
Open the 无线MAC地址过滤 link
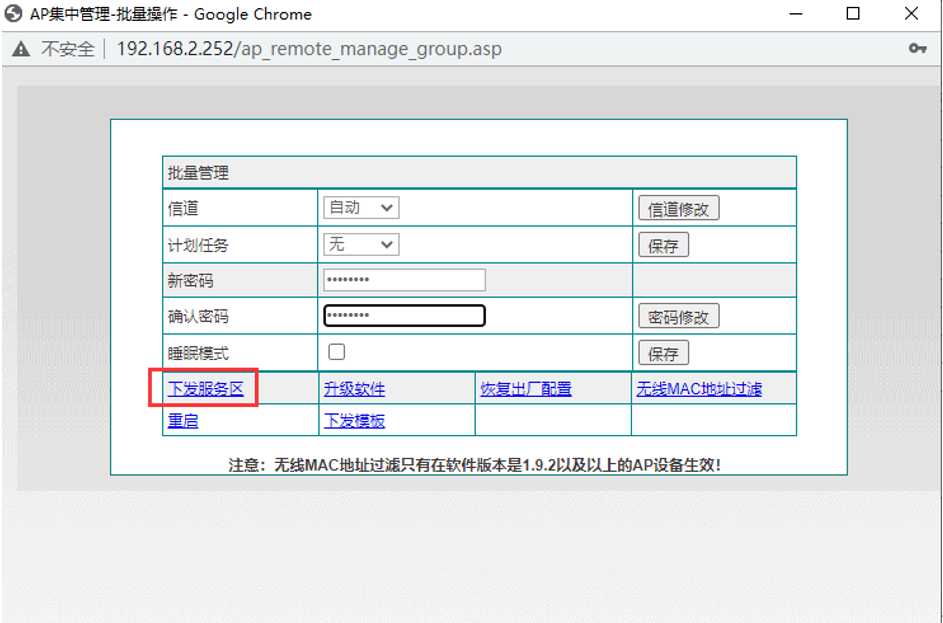pyautogui.click(x=699, y=389)
